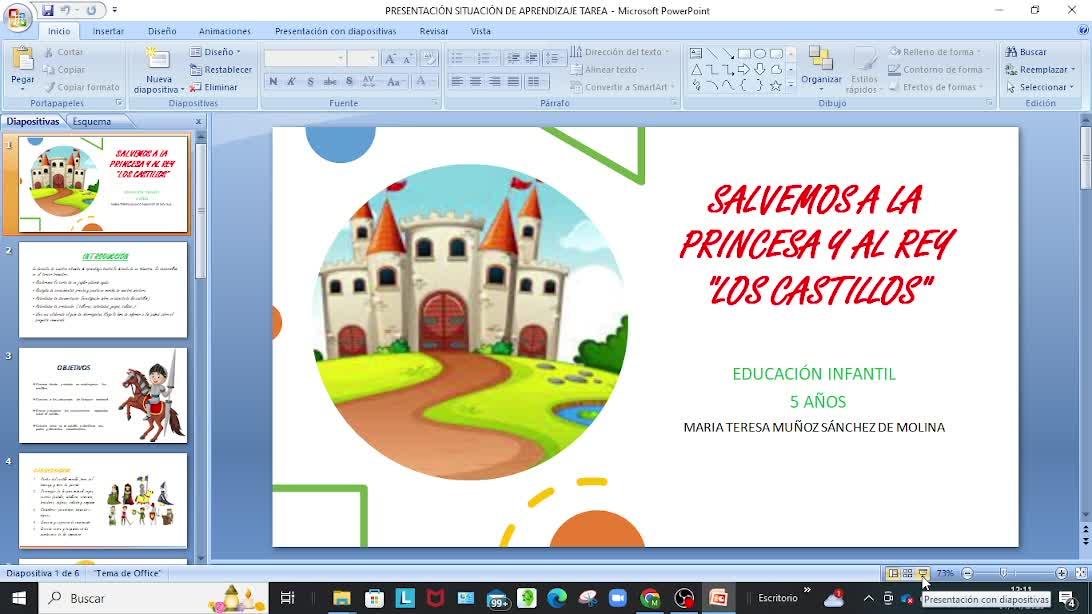
Task: Switch to slide sorter view icon
Action: (x=908, y=573)
